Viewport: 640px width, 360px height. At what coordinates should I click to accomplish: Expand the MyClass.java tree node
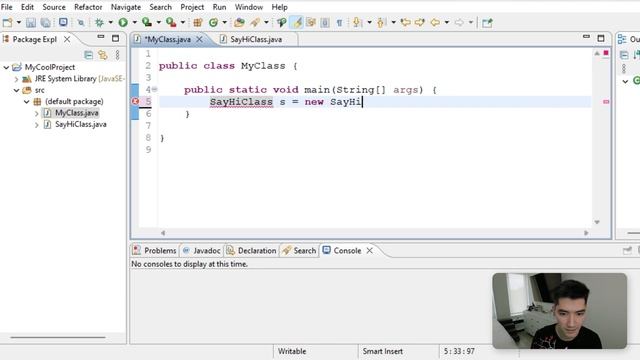[36, 113]
